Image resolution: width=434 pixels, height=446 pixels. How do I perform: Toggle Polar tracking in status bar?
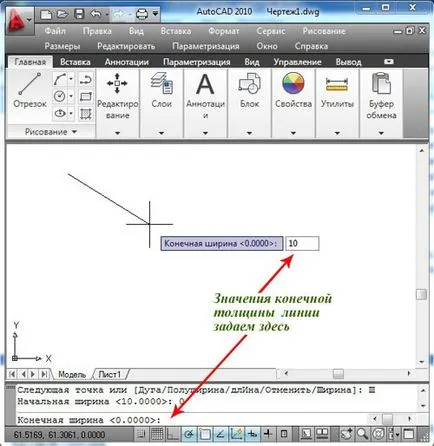point(189,434)
